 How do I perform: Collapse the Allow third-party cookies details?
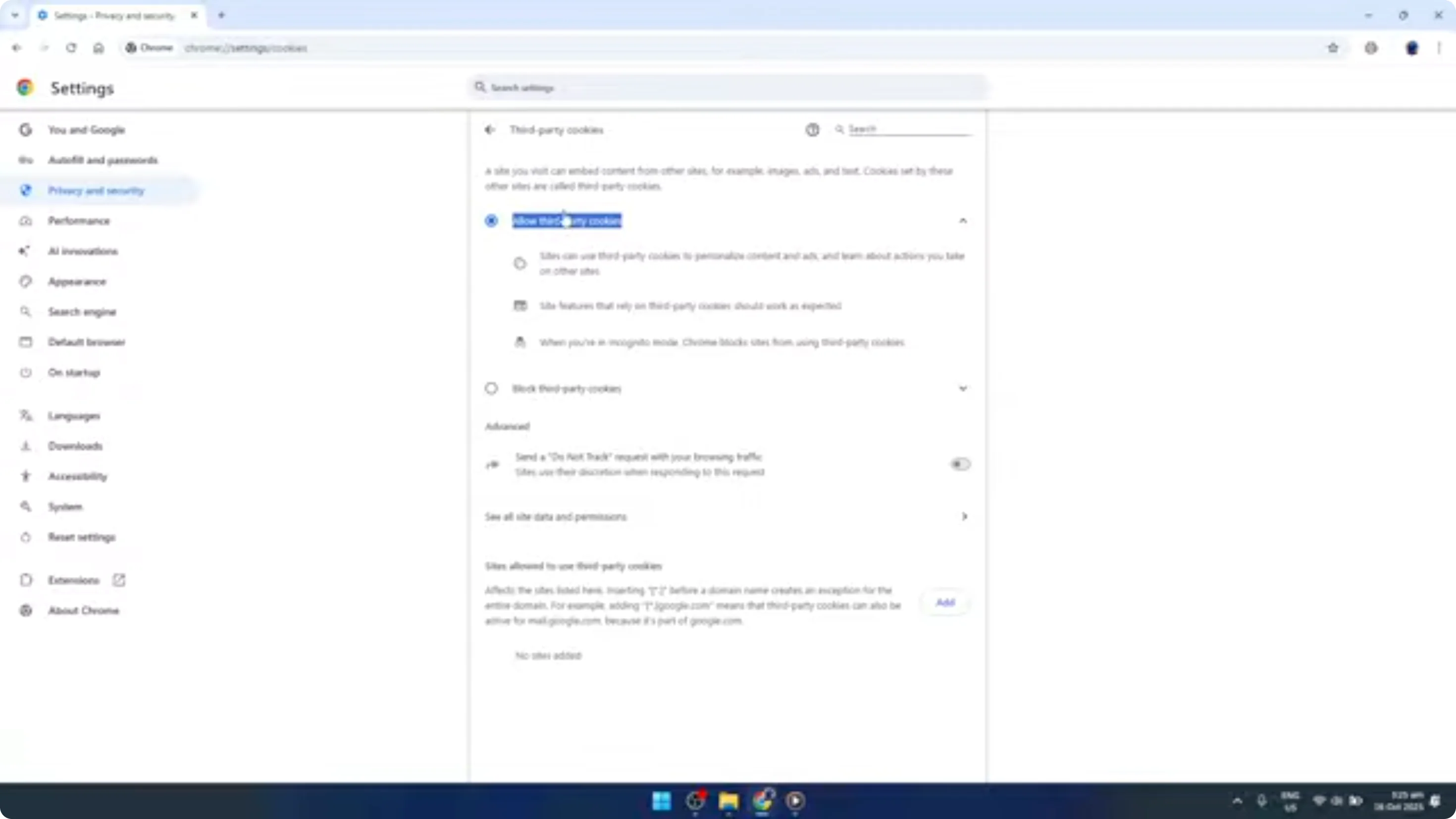(x=963, y=220)
